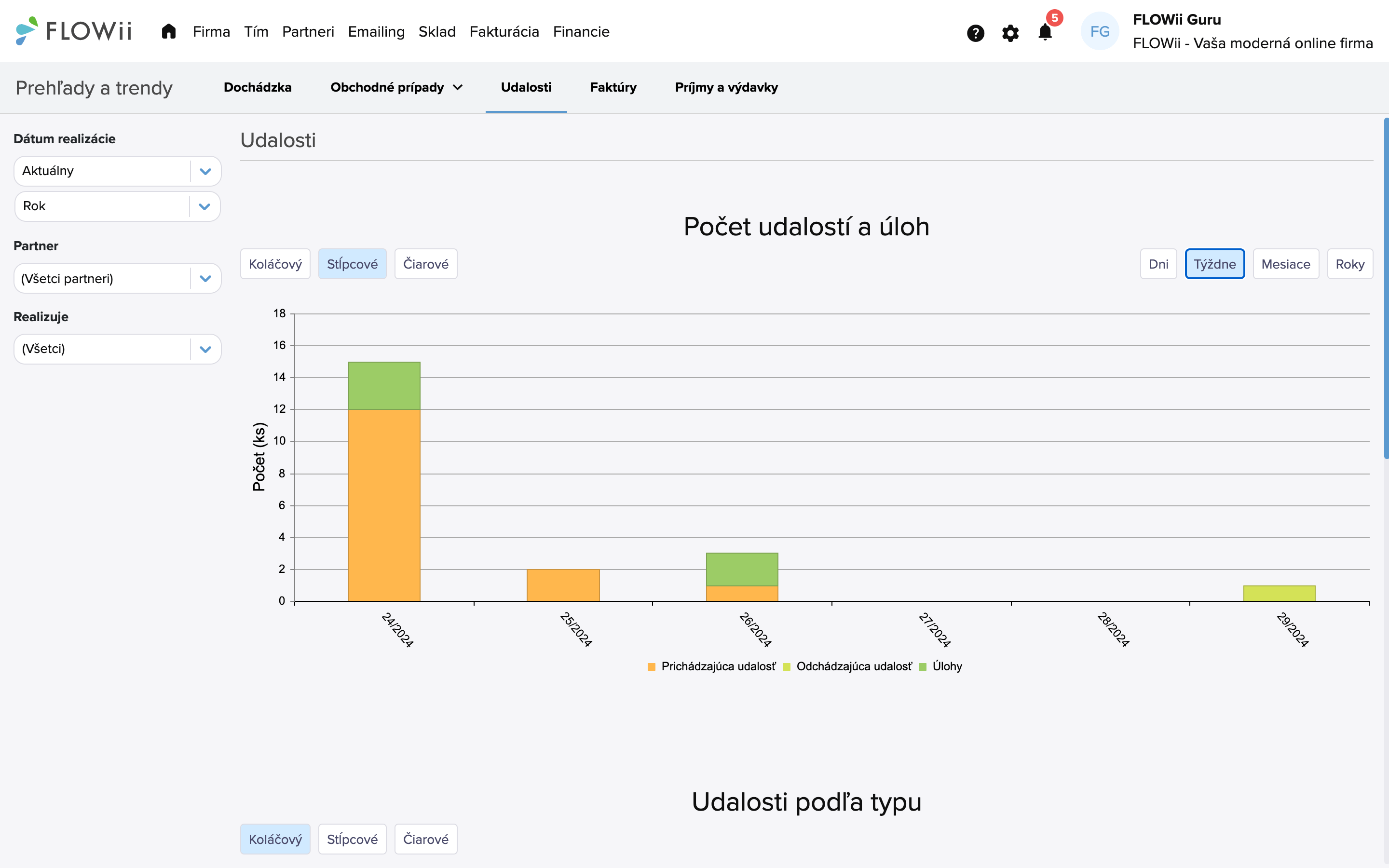
Task: Open the Aktuálny date dropdown
Action: pyautogui.click(x=117, y=171)
